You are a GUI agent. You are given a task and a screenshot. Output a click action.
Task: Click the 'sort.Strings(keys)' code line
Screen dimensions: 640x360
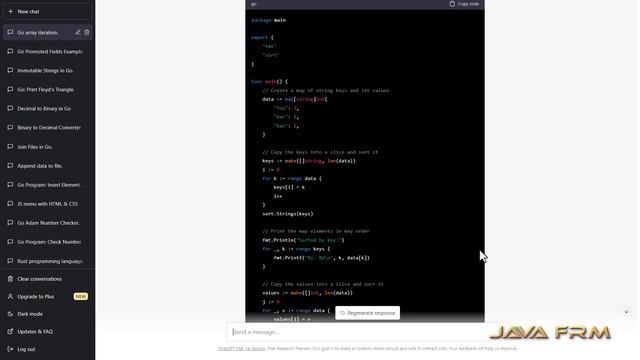(x=288, y=213)
